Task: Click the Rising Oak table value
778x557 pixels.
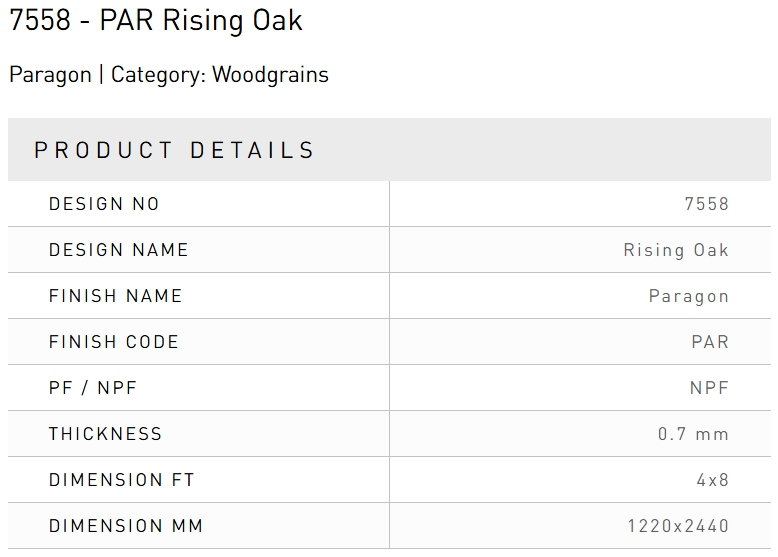Action: (676, 250)
